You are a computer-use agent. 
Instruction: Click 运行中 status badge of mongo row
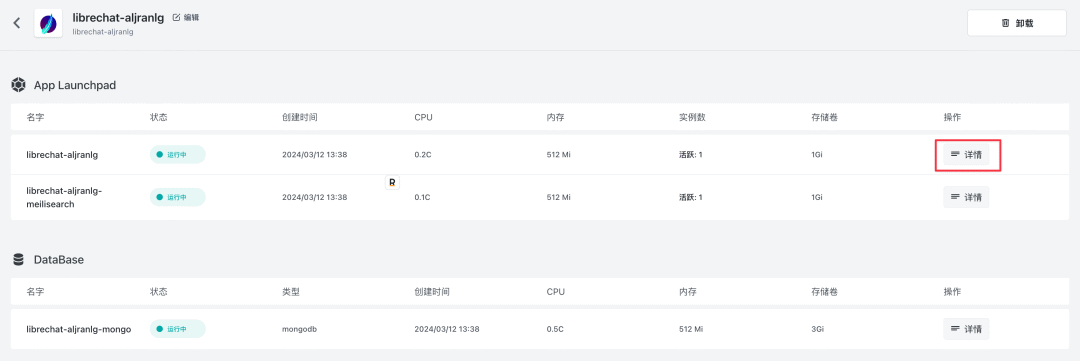pyautogui.click(x=178, y=329)
